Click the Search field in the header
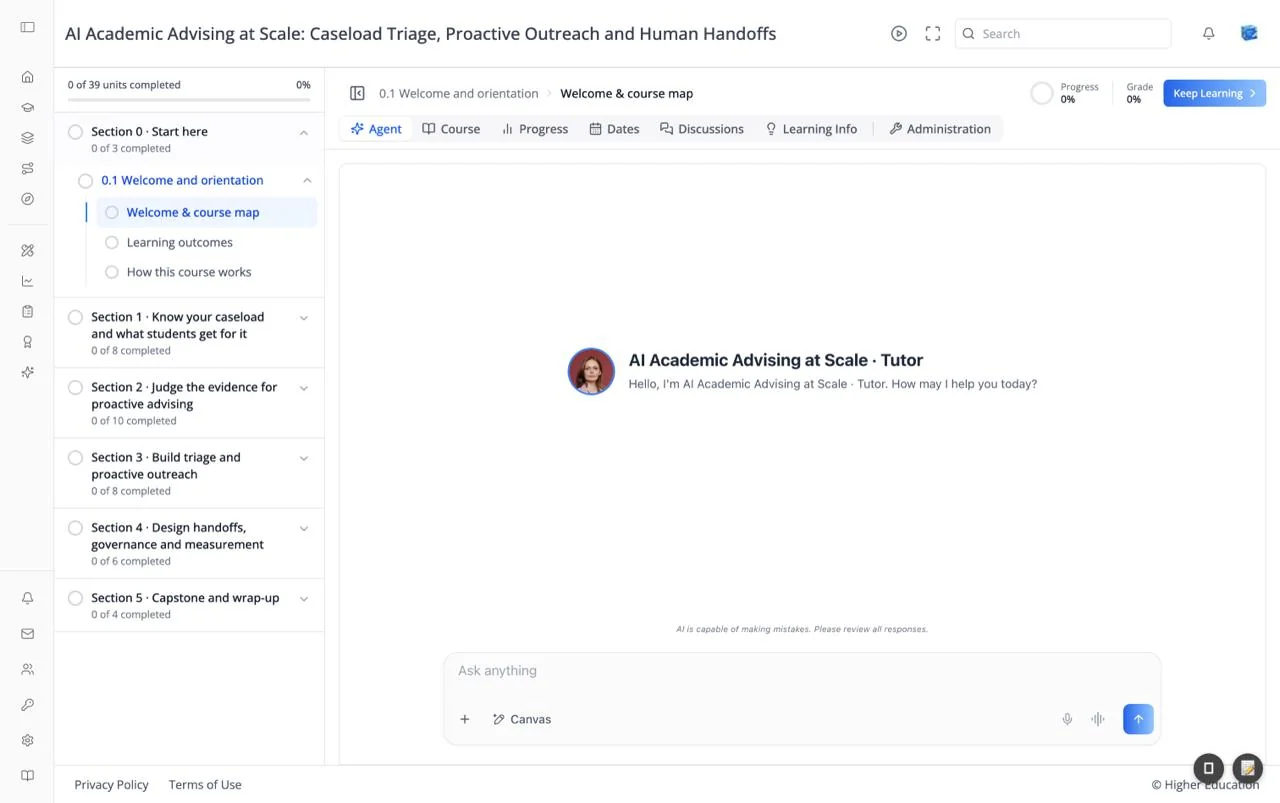This screenshot has height=803, width=1280. point(1063,34)
